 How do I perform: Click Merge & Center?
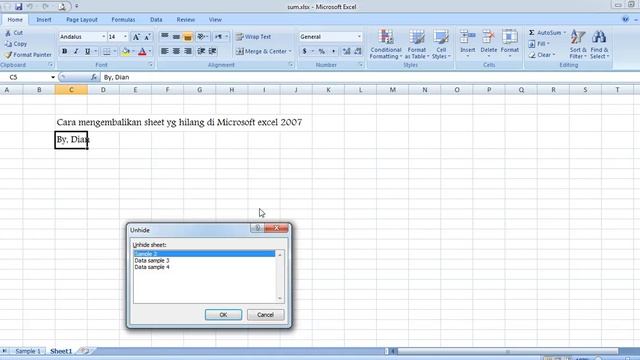click(261, 51)
